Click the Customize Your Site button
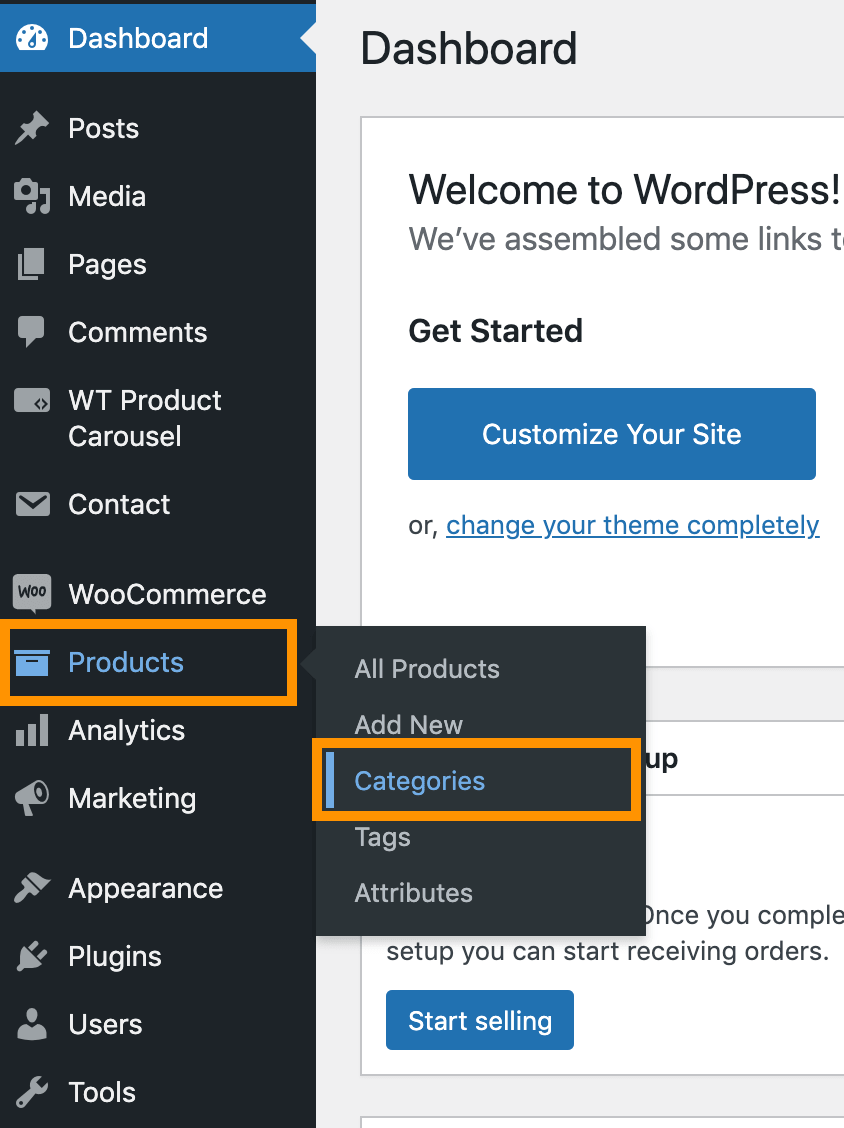Screen dimensions: 844x1128 pyautogui.click(x=612, y=434)
